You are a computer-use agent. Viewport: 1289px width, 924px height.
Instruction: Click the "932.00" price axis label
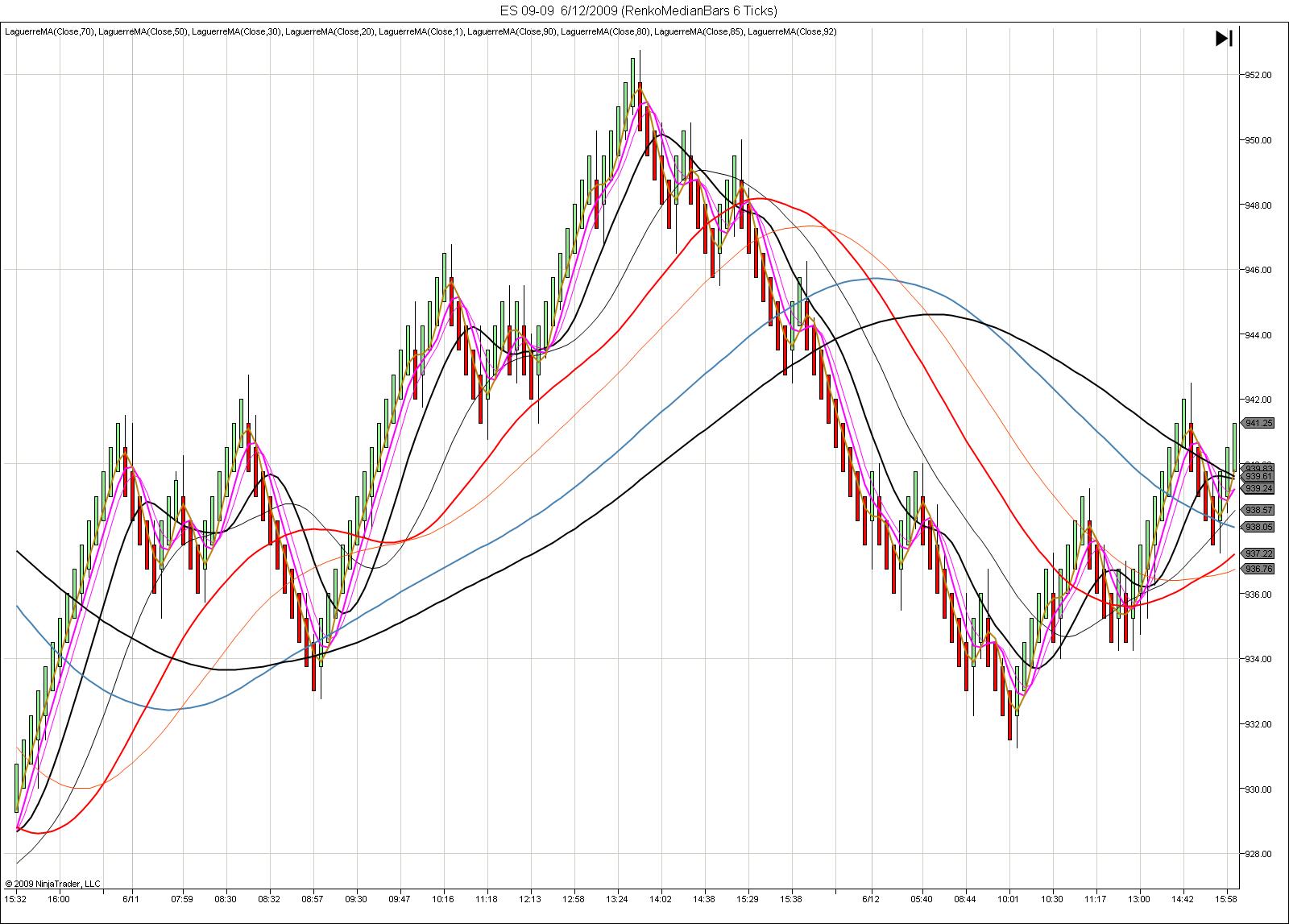click(x=1259, y=724)
